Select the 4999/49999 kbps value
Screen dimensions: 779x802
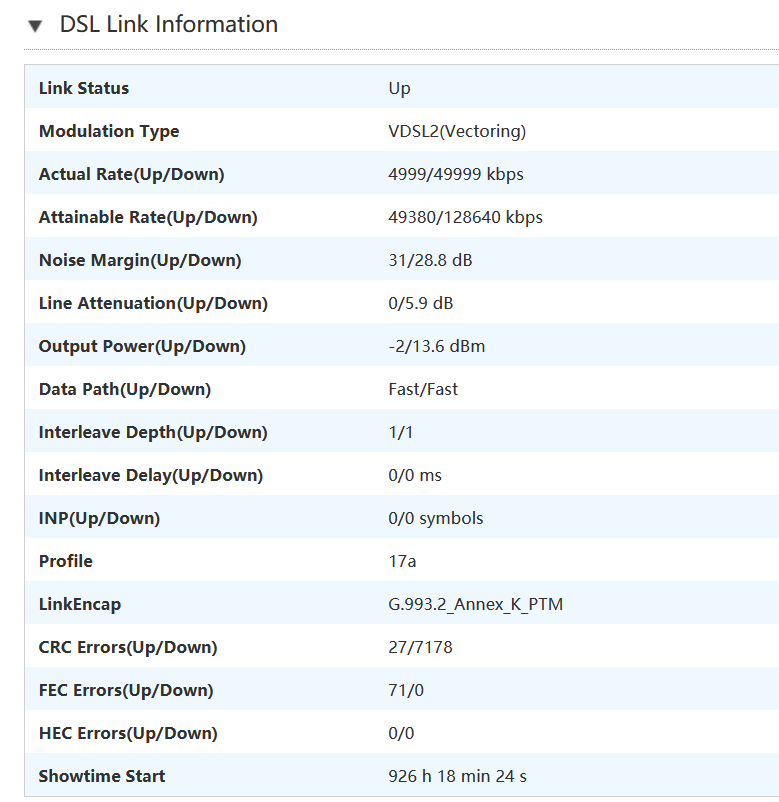tap(456, 174)
